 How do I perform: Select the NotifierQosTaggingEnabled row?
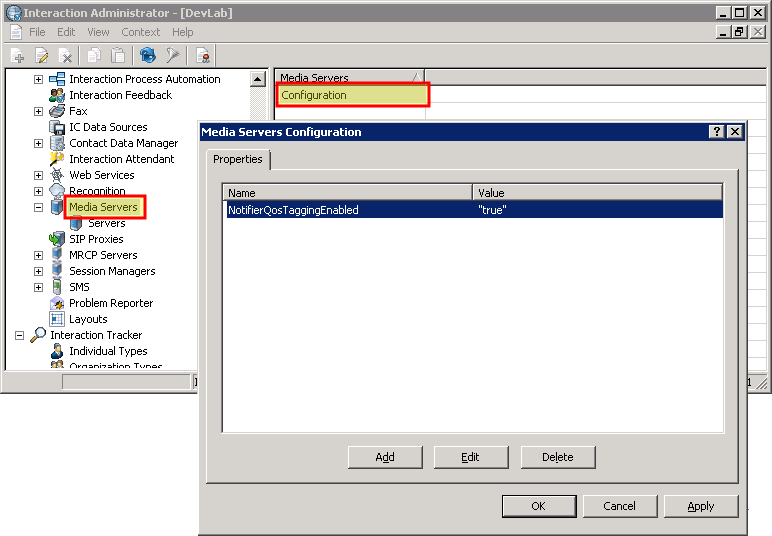pos(473,210)
